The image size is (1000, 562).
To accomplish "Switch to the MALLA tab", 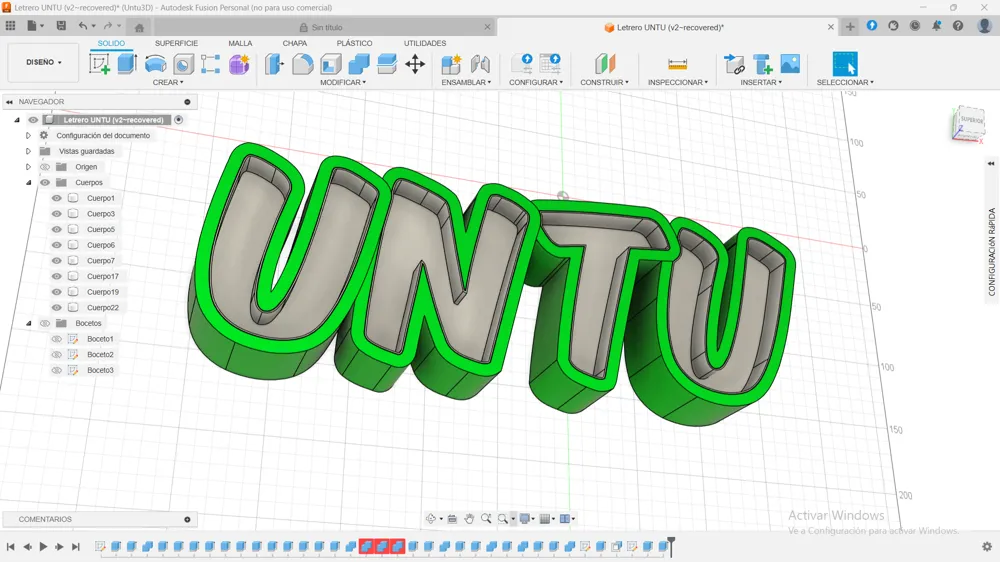I will [x=240, y=43].
